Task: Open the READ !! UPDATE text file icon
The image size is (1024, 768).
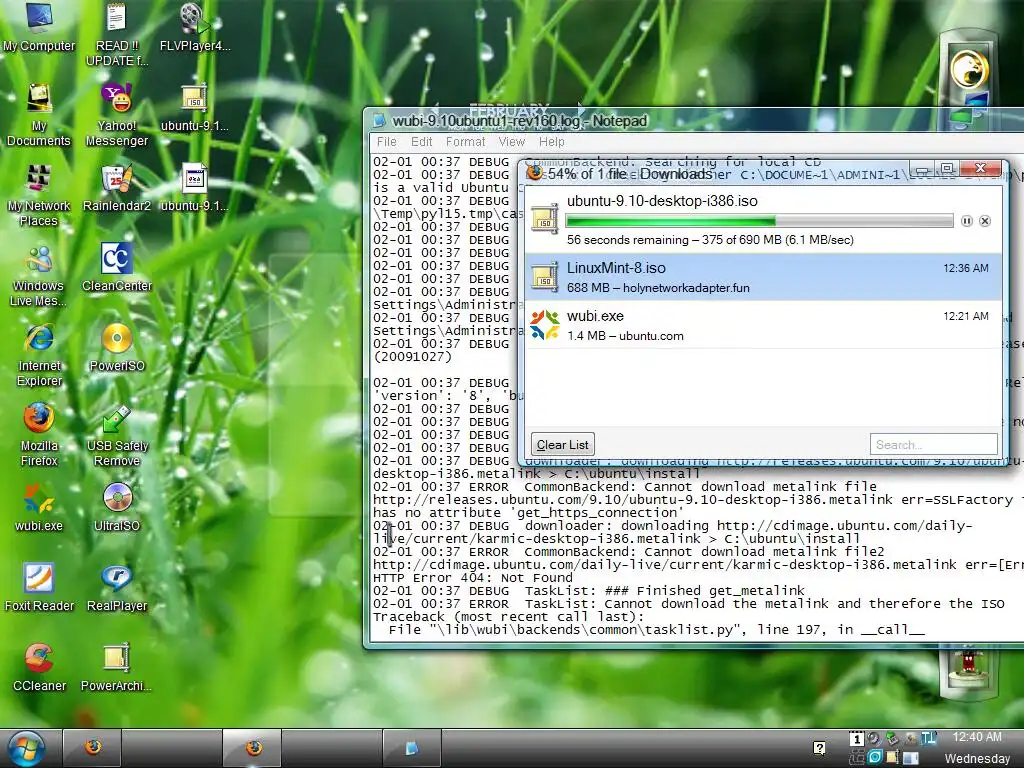Action: point(117,34)
